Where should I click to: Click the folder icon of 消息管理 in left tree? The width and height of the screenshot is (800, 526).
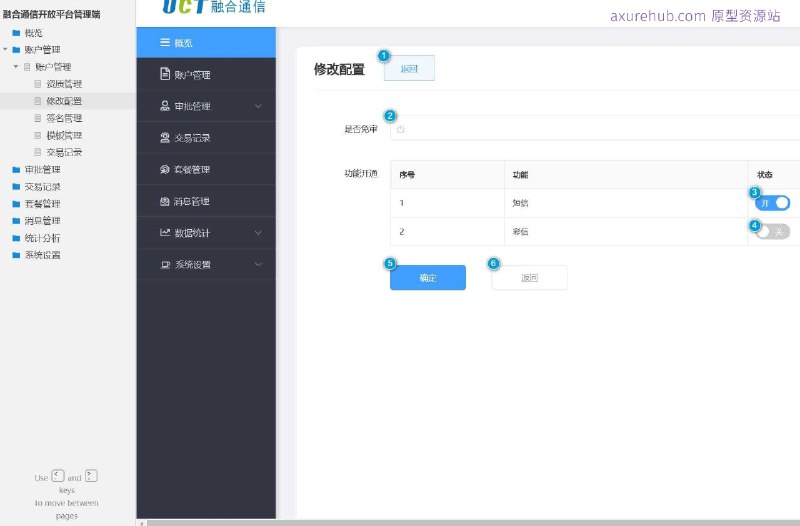click(16, 221)
